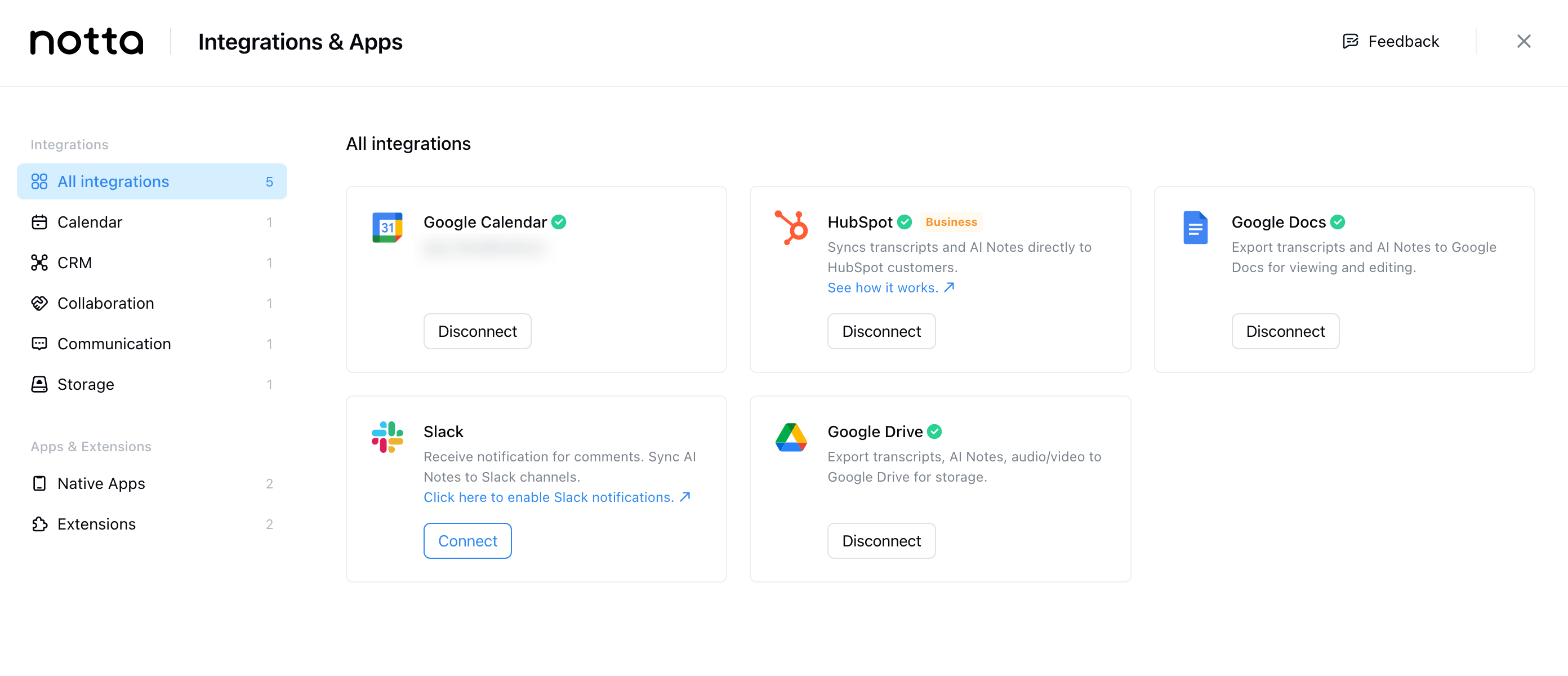This screenshot has height=676, width=1568.
Task: Click the Google Drive title
Action: (875, 432)
